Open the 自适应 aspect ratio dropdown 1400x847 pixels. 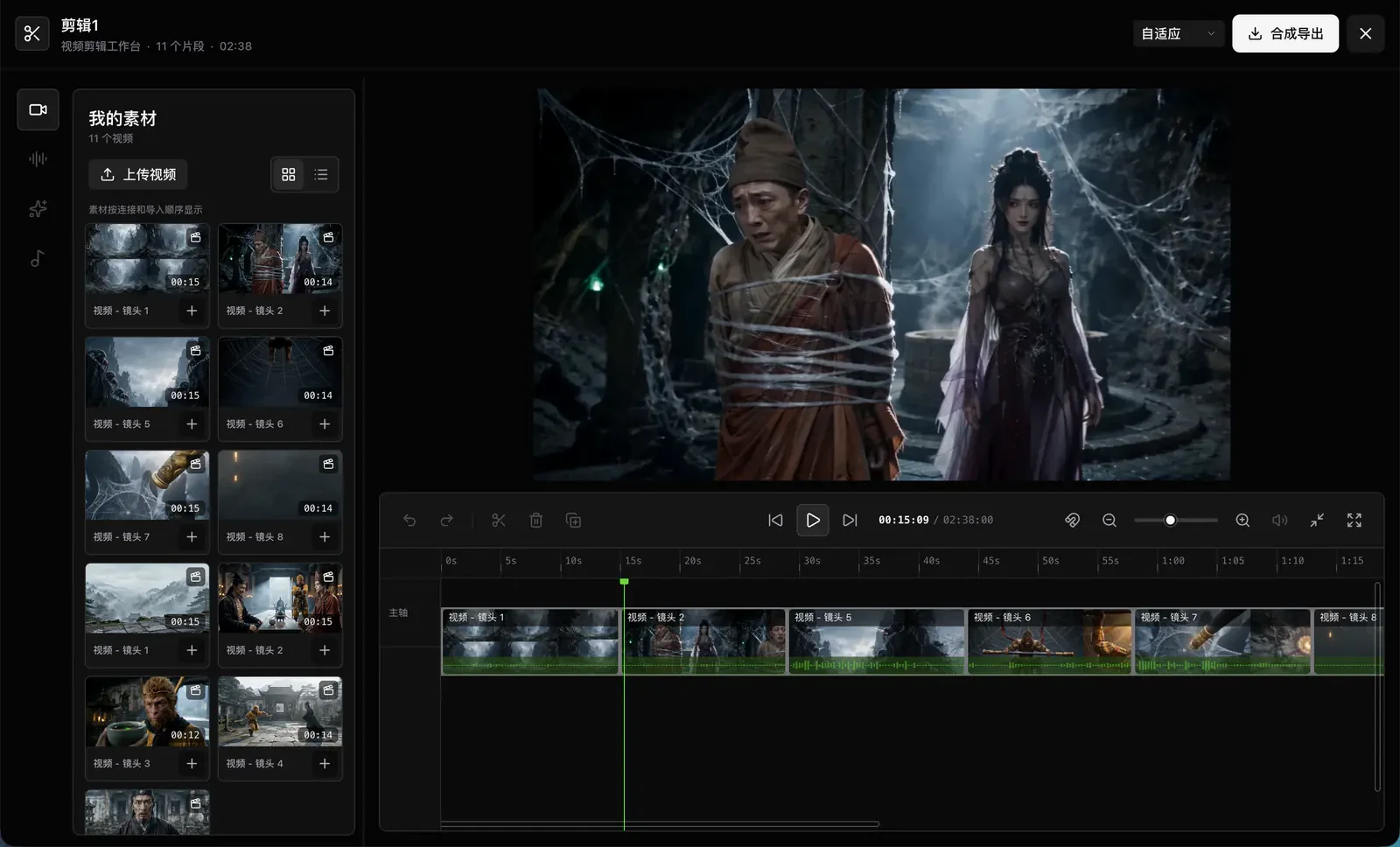(1178, 34)
